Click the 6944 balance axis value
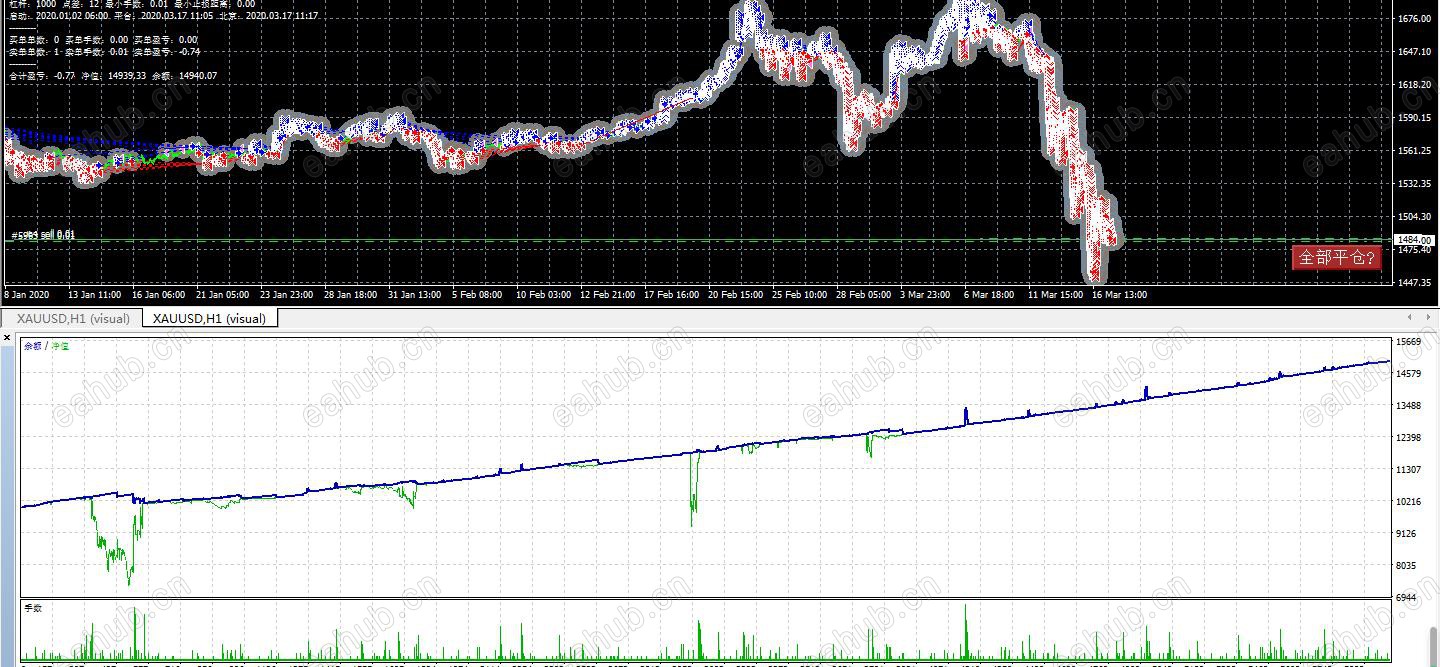 coord(1408,597)
